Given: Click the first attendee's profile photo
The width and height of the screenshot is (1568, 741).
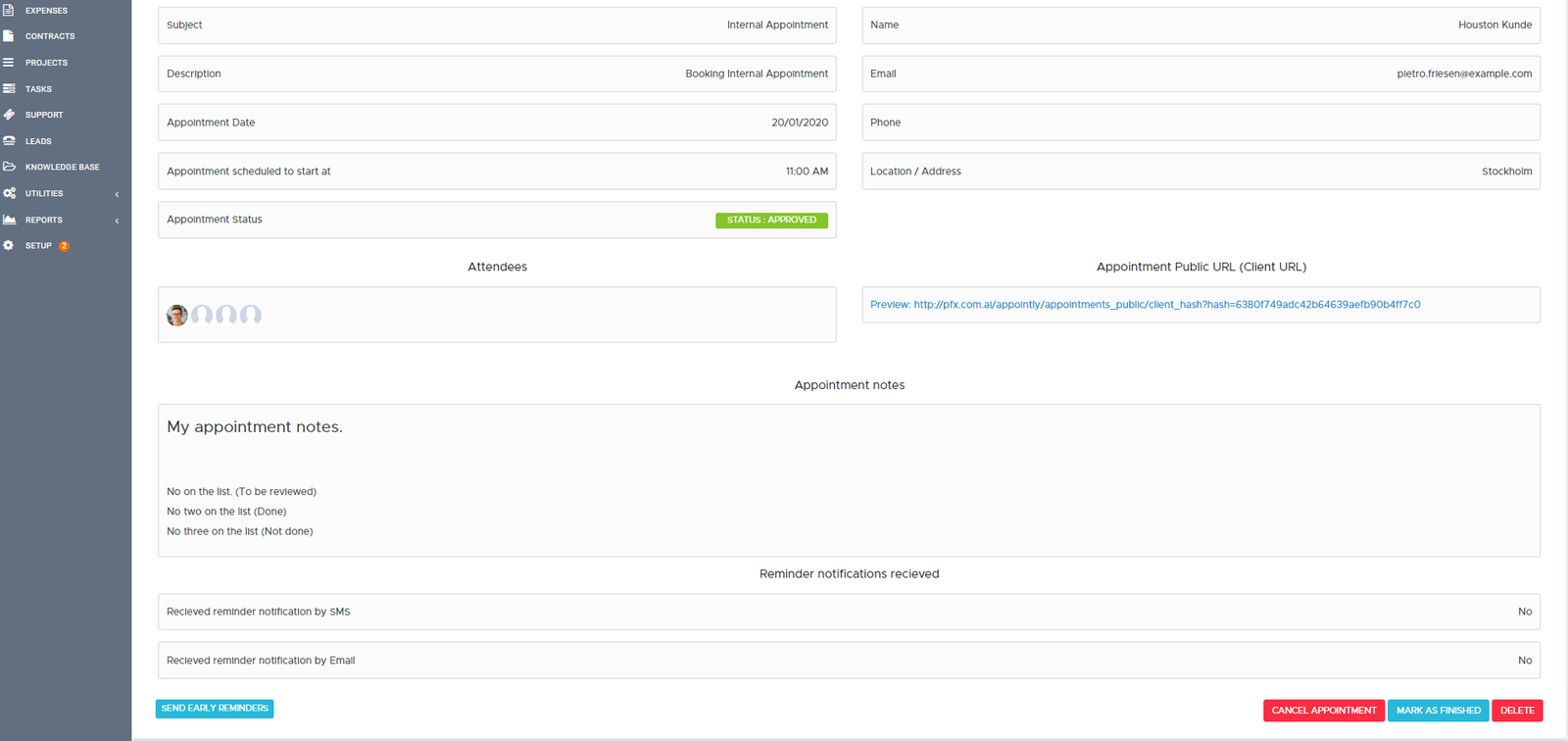Looking at the screenshot, I should point(177,315).
